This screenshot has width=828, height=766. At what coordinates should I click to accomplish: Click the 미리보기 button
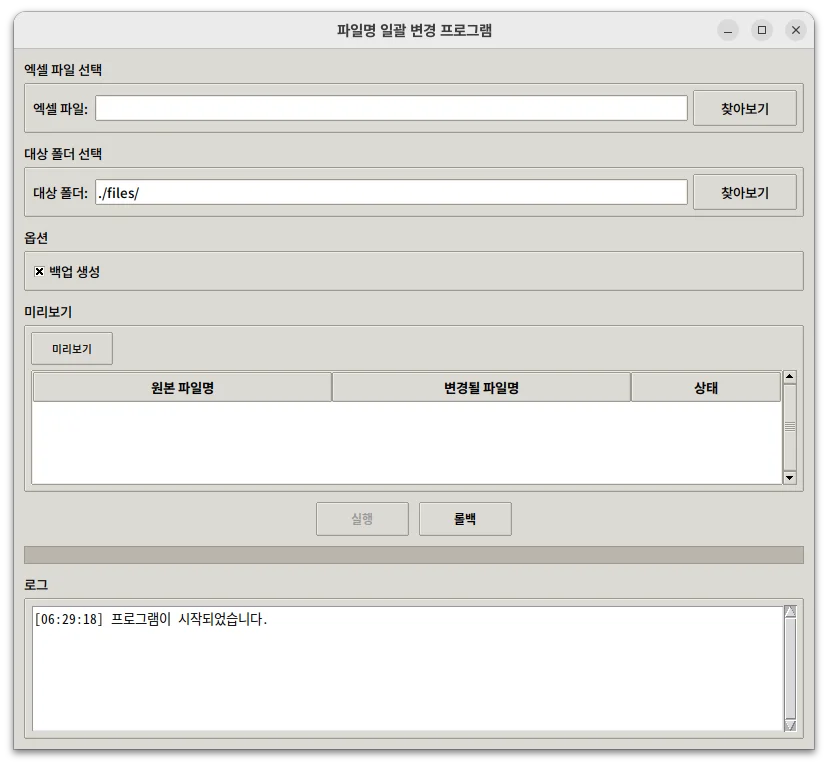[72, 348]
